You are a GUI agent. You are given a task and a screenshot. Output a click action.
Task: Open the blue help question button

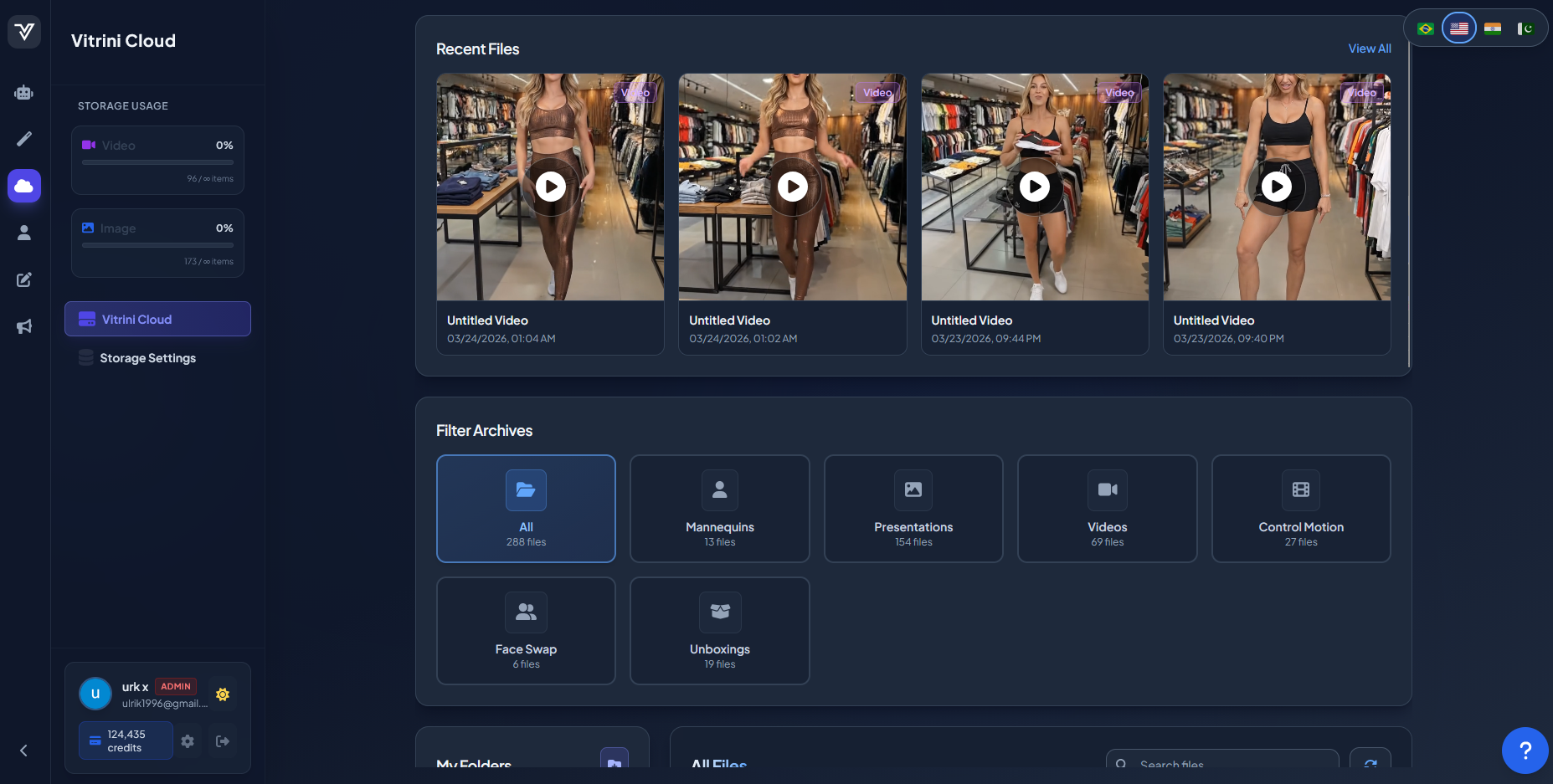1525,751
